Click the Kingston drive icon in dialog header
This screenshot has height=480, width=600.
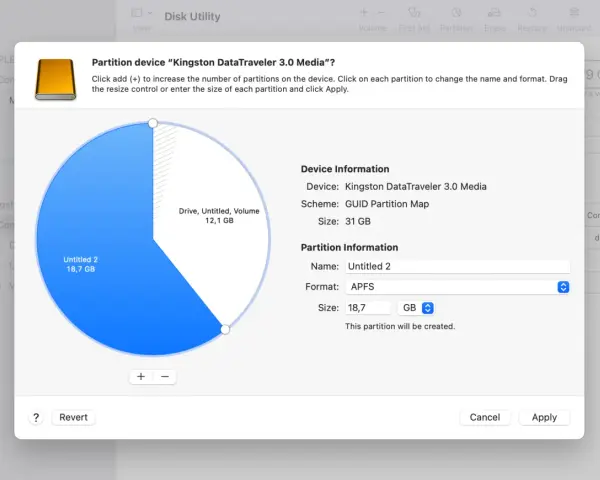pos(55,79)
